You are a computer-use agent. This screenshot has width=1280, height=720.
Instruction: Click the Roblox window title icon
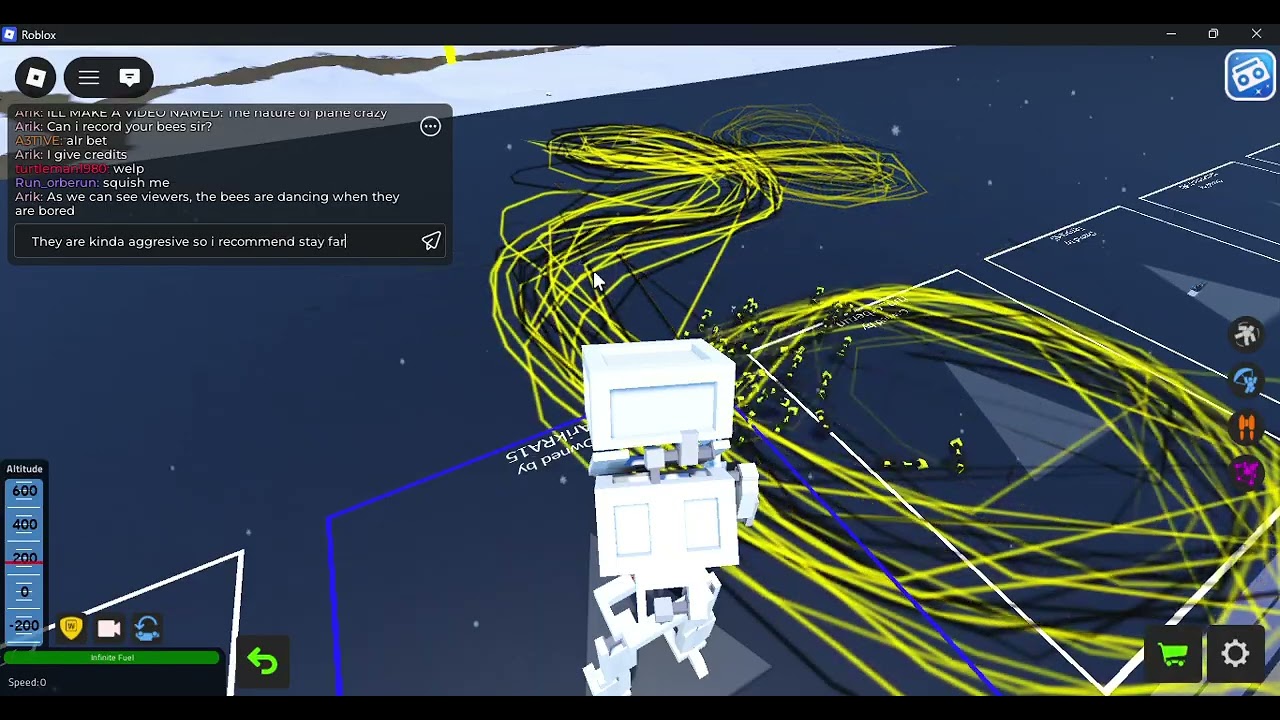tap(10, 34)
